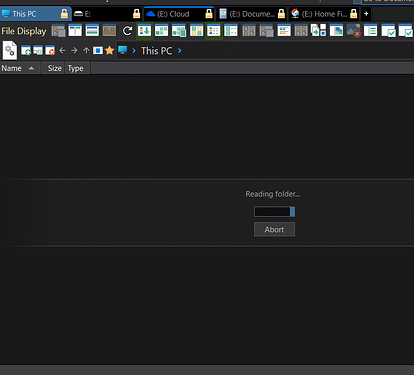Click the new tab icon with green plus
Image resolution: width=414 pixels, height=375 pixels.
point(26,50)
